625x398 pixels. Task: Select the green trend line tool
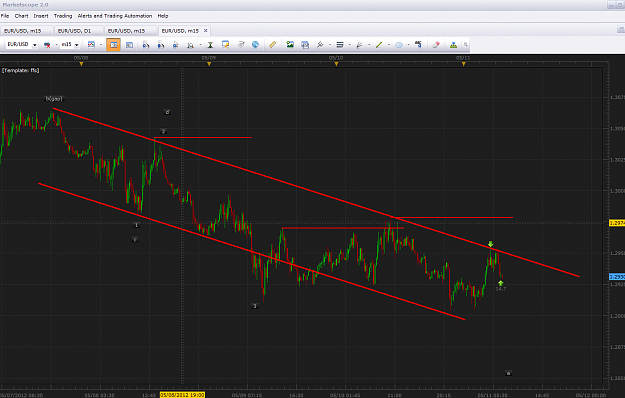click(379, 45)
